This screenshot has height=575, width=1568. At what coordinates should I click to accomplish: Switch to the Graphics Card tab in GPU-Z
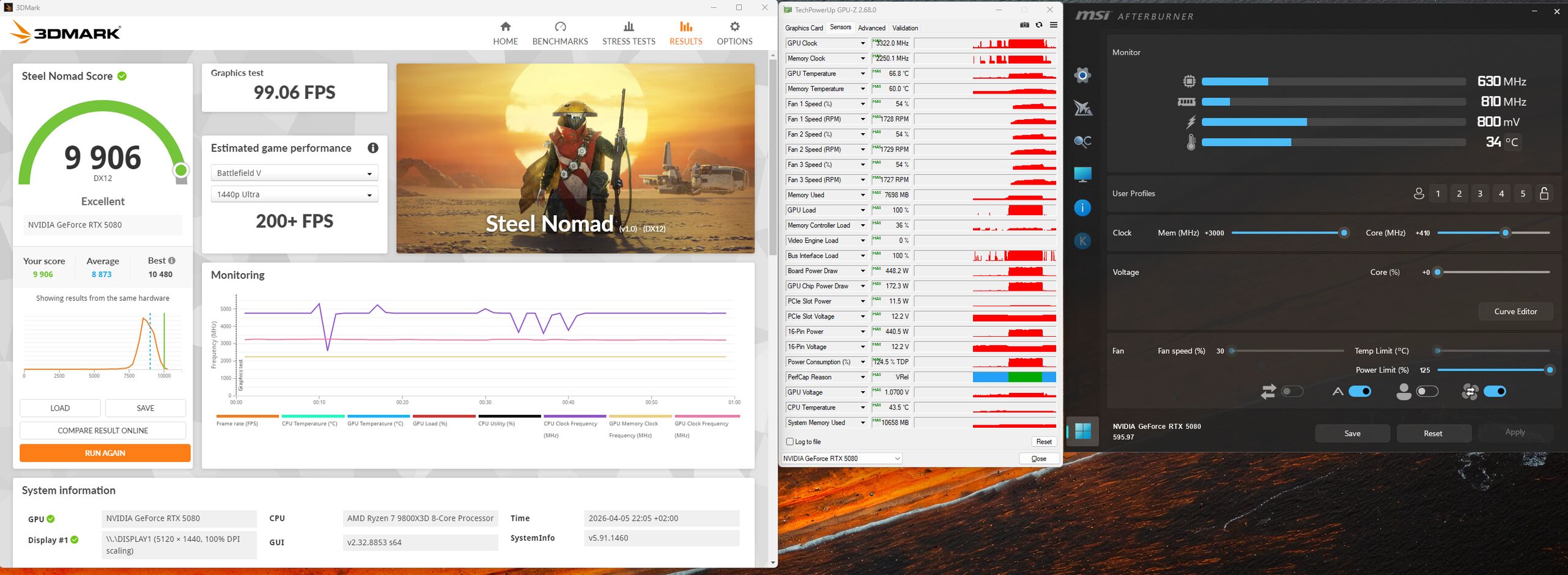click(804, 28)
